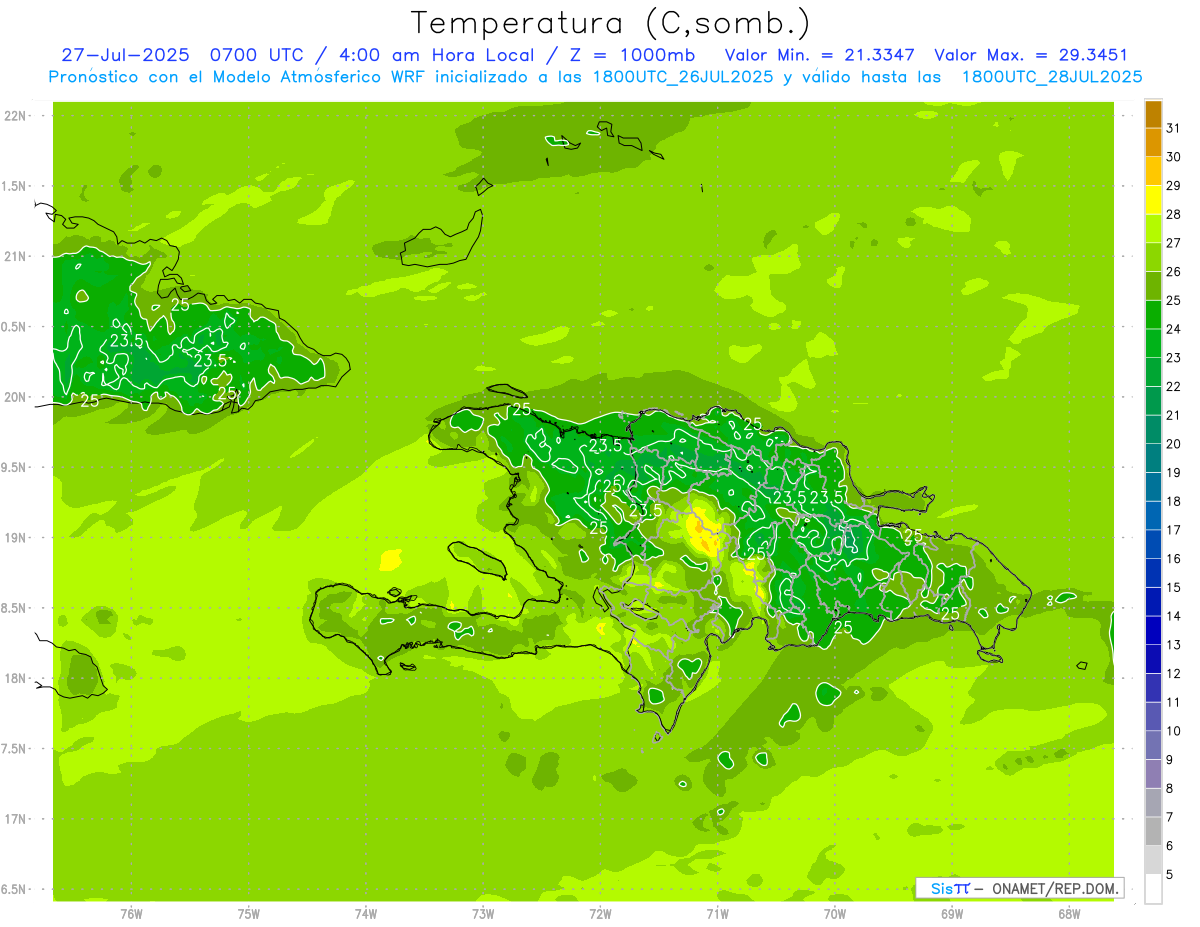This screenshot has width=1200, height=927.
Task: Click the legend label "18"
Action: [1174, 502]
